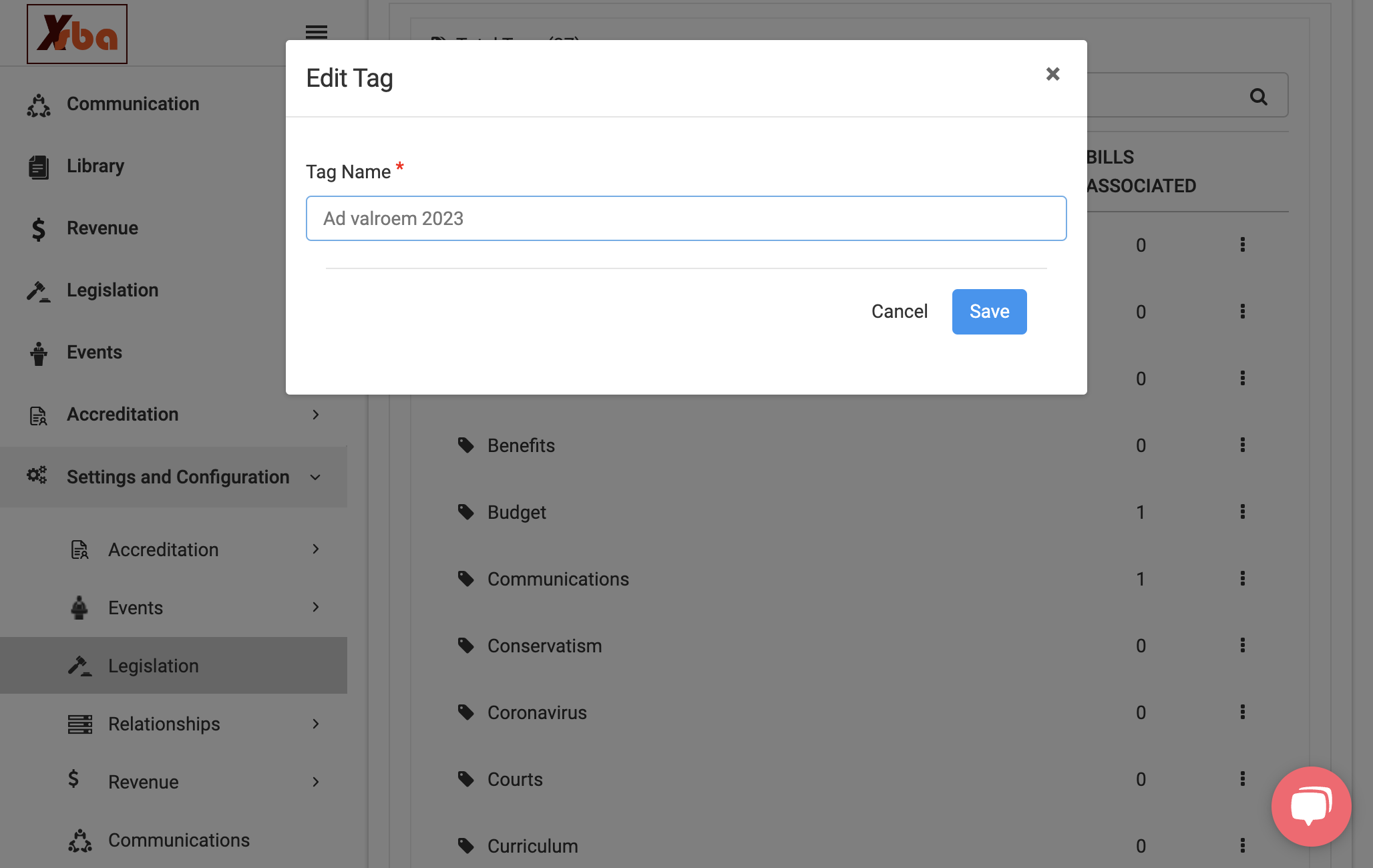Open actions menu for Communications tag
1373x868 pixels.
(x=1242, y=579)
